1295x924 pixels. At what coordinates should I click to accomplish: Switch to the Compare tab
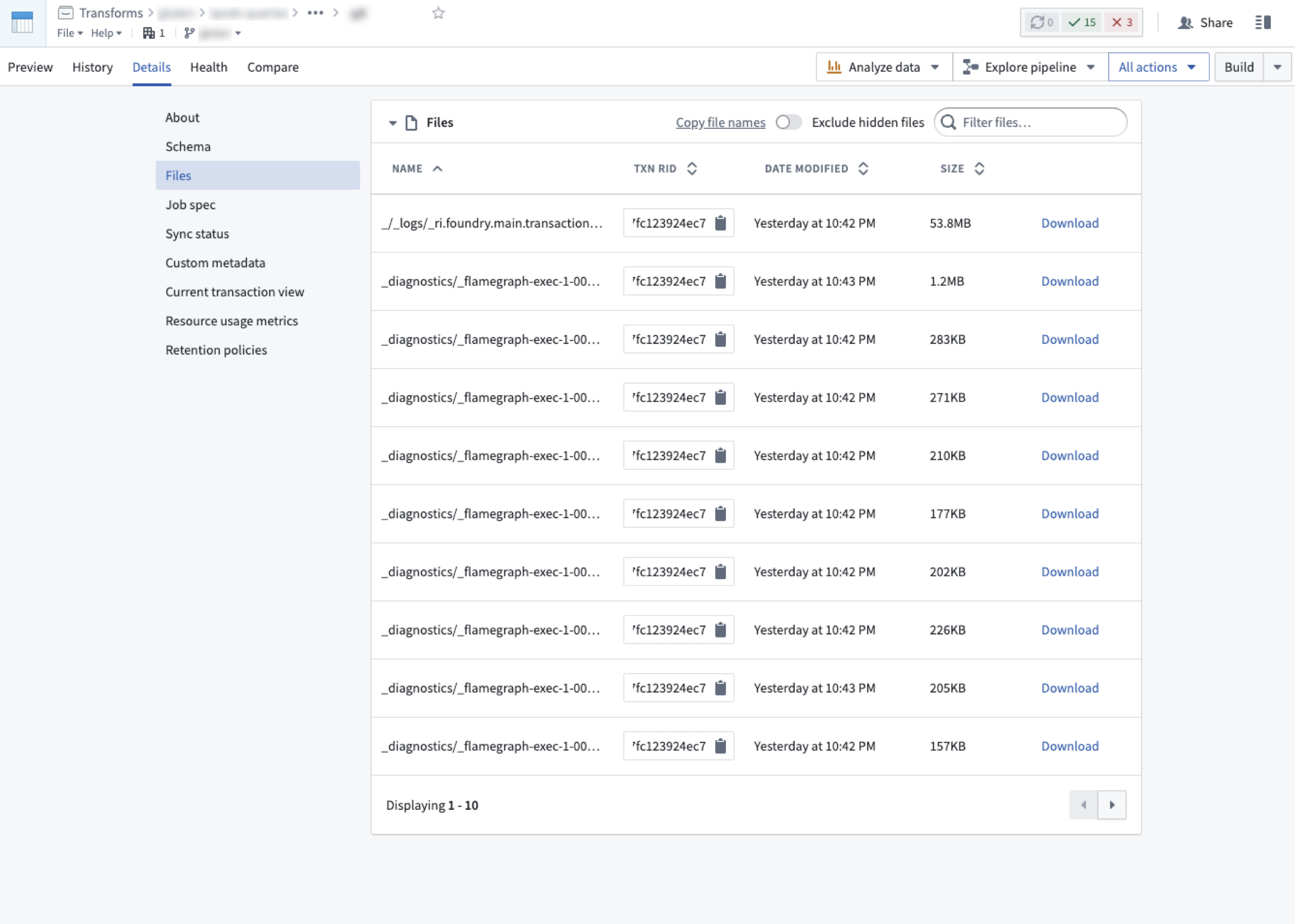pos(272,67)
